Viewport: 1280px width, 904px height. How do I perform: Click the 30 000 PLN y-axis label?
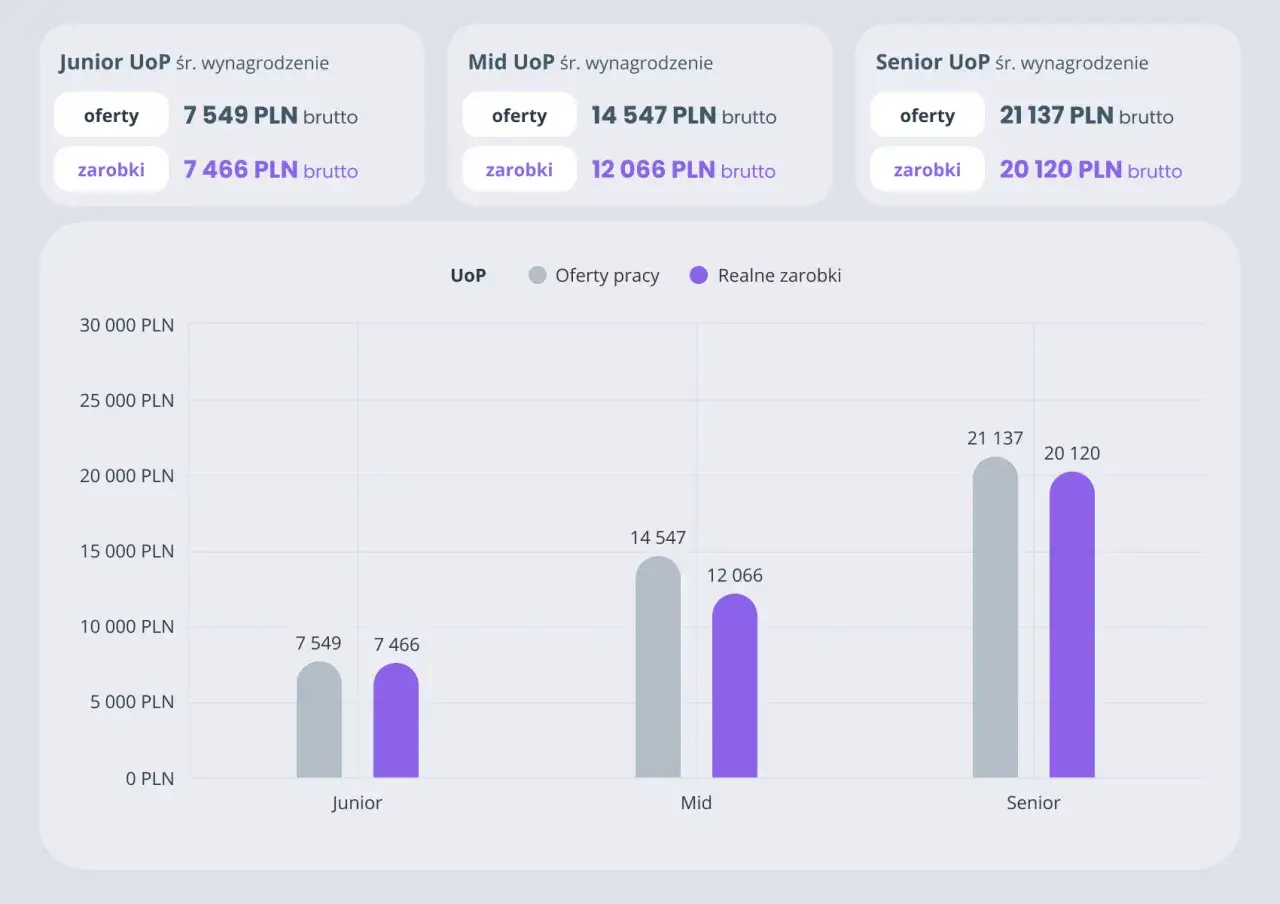point(127,325)
